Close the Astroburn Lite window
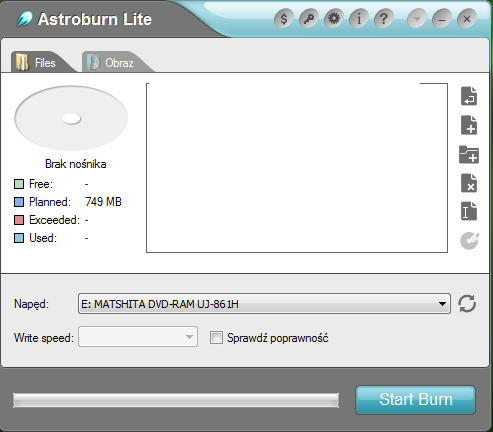 [467, 19]
